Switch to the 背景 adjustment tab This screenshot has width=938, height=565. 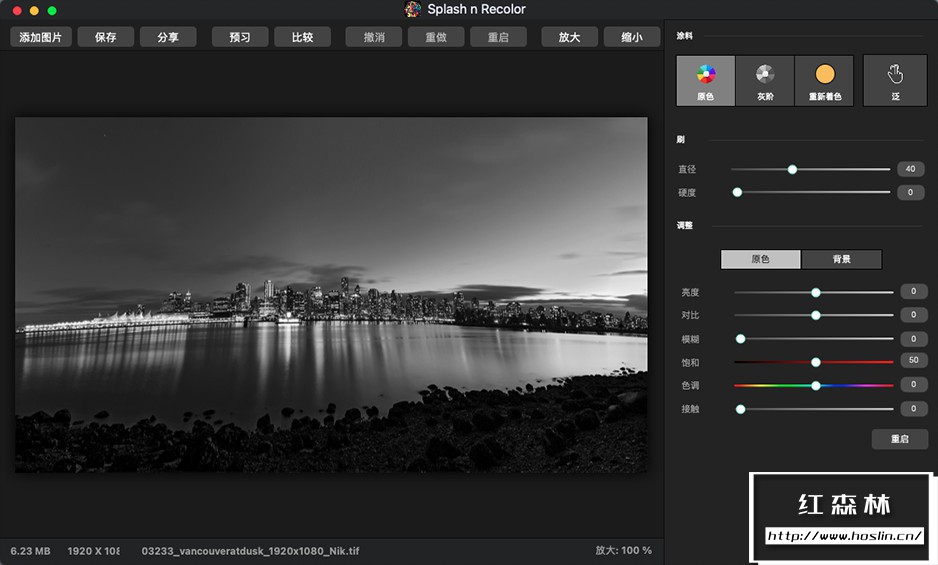coord(841,259)
